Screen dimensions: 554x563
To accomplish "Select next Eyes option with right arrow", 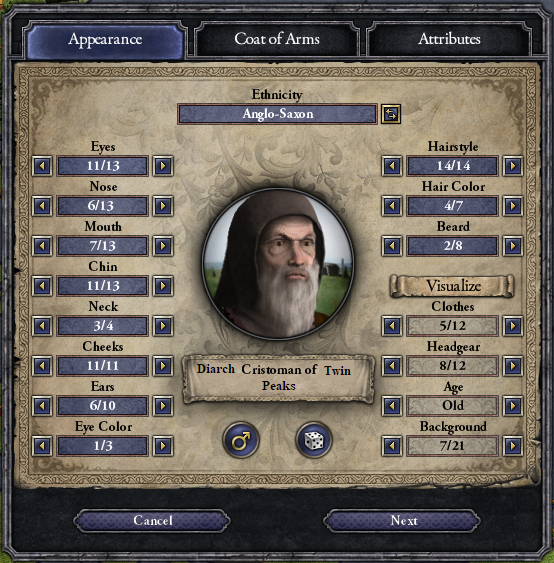I will (163, 166).
